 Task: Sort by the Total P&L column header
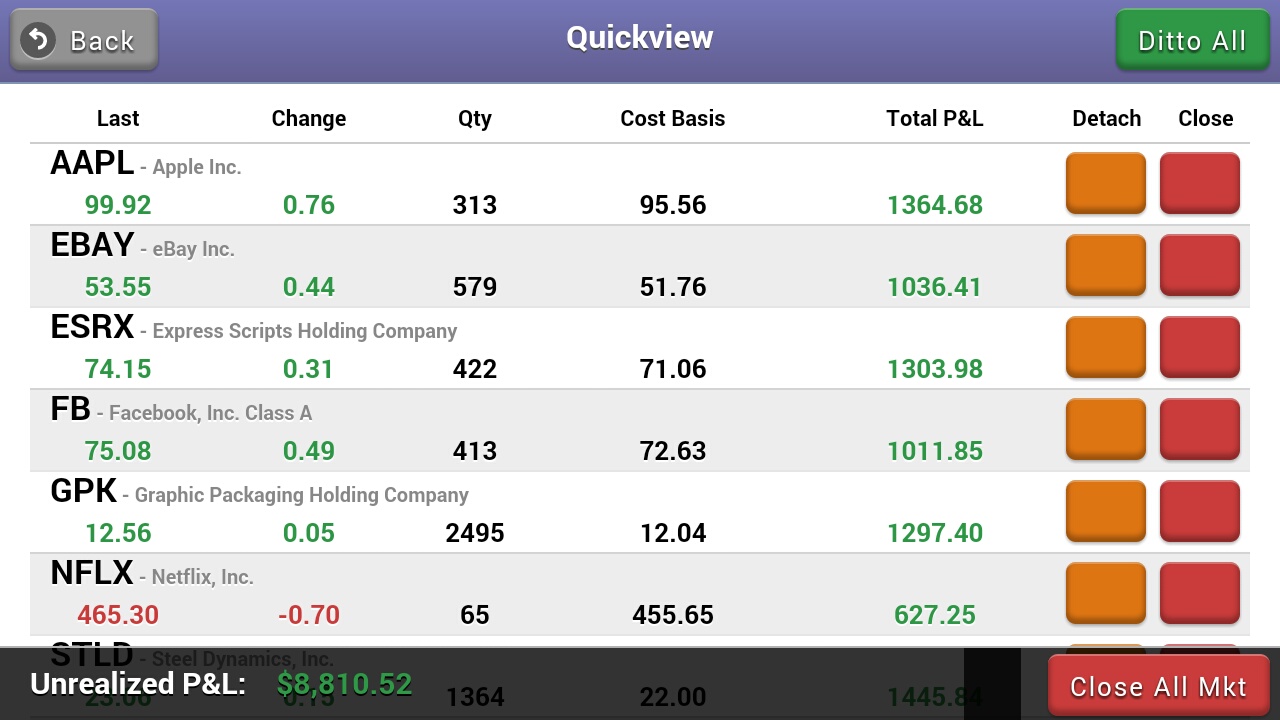pyautogui.click(x=934, y=118)
